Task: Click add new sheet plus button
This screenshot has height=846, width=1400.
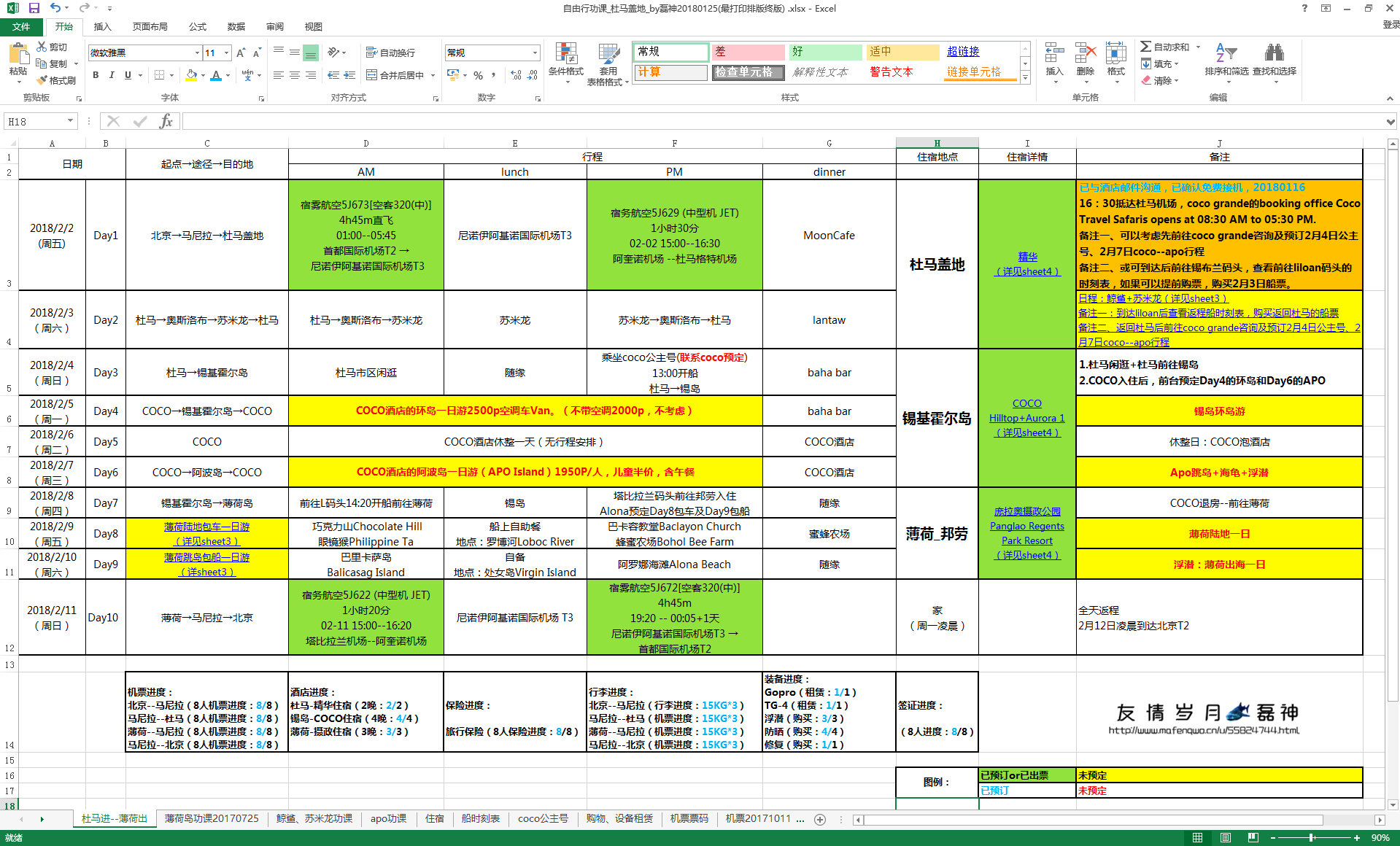Action: 820,819
